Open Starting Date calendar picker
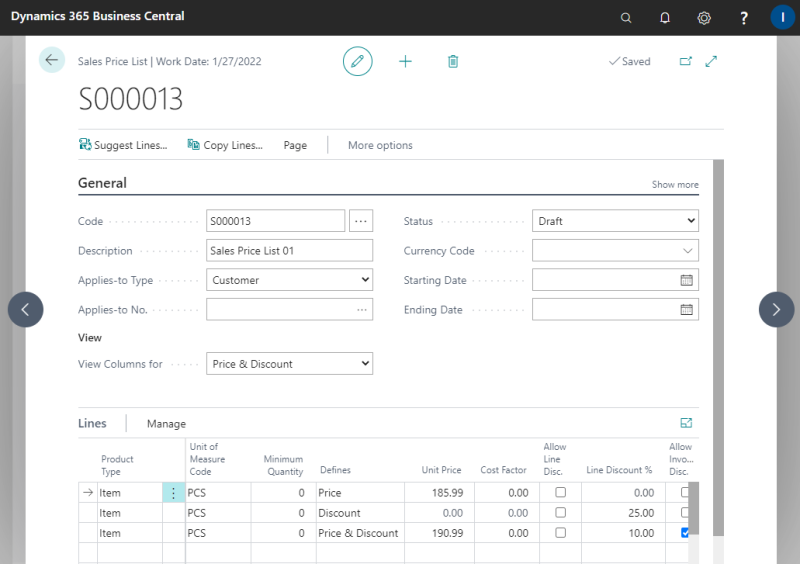The image size is (800, 564). [x=686, y=280]
